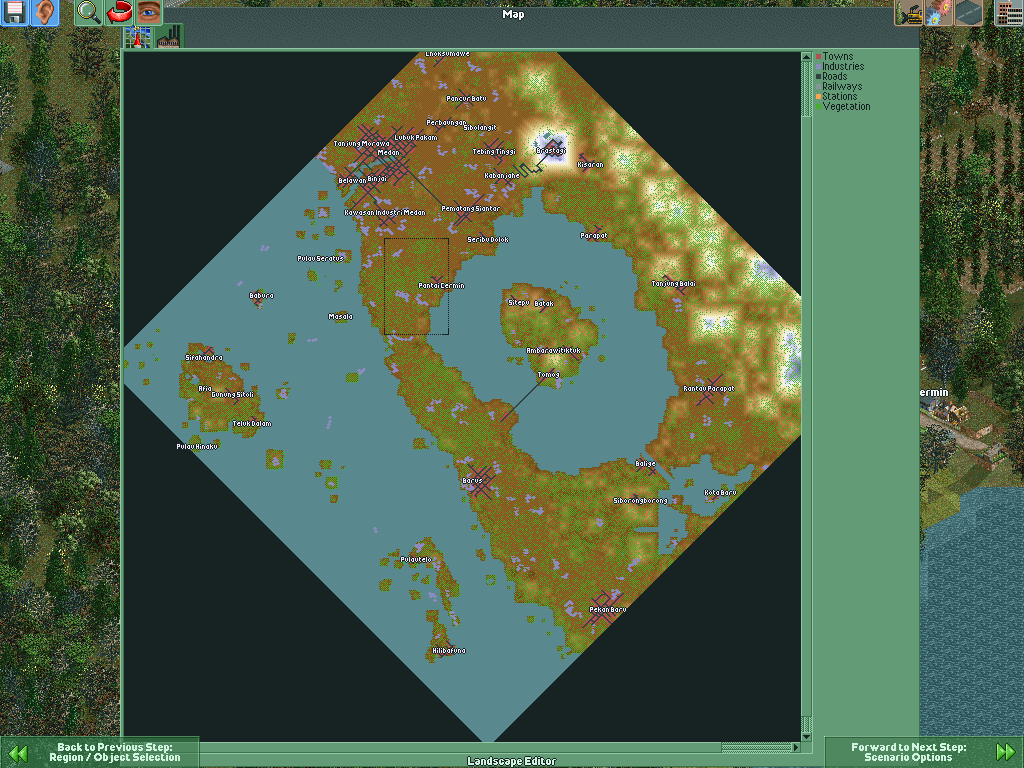1024x768 pixels.
Task: Open view options via the eye icon
Action: 148,12
